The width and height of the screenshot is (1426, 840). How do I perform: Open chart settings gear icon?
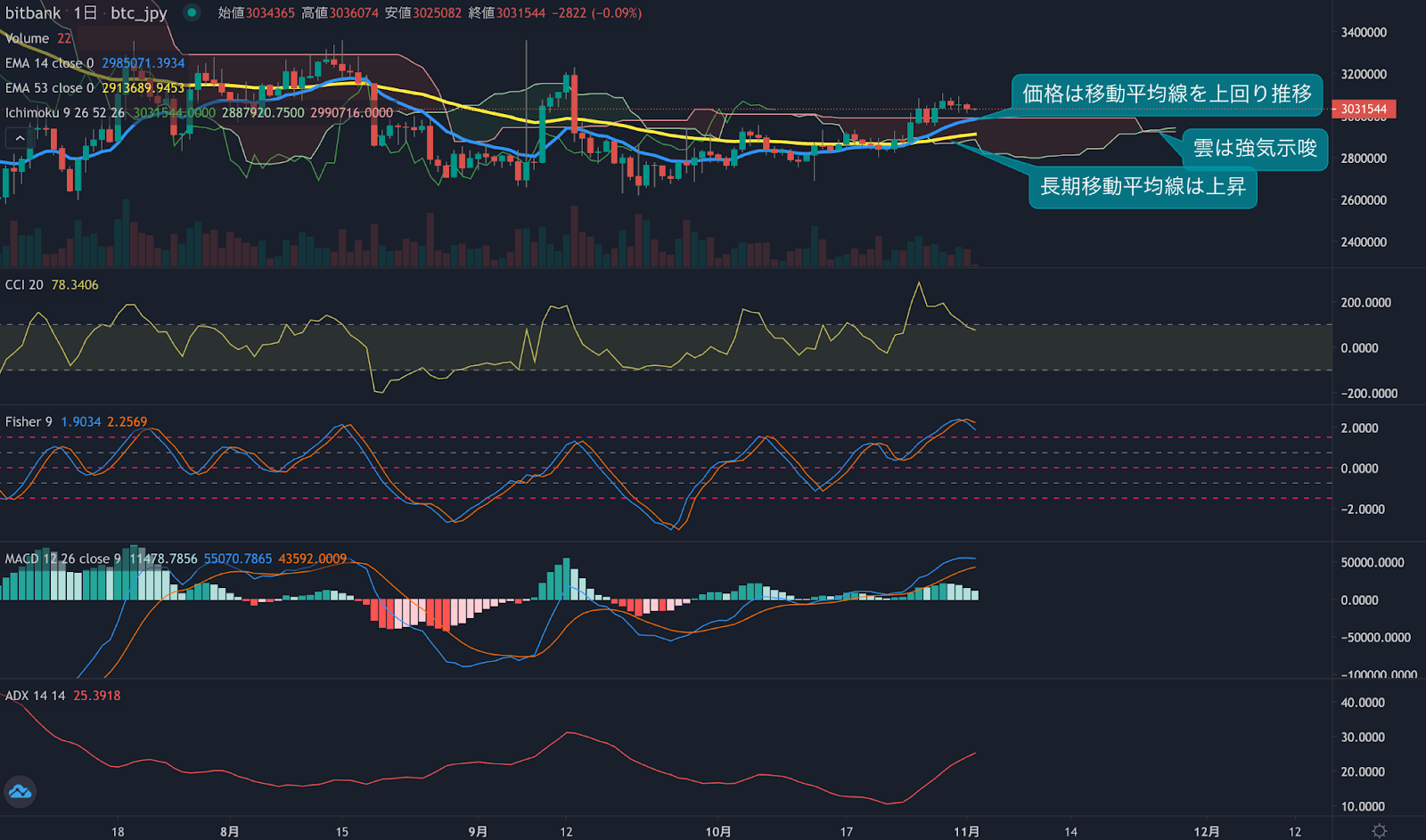point(1379,830)
